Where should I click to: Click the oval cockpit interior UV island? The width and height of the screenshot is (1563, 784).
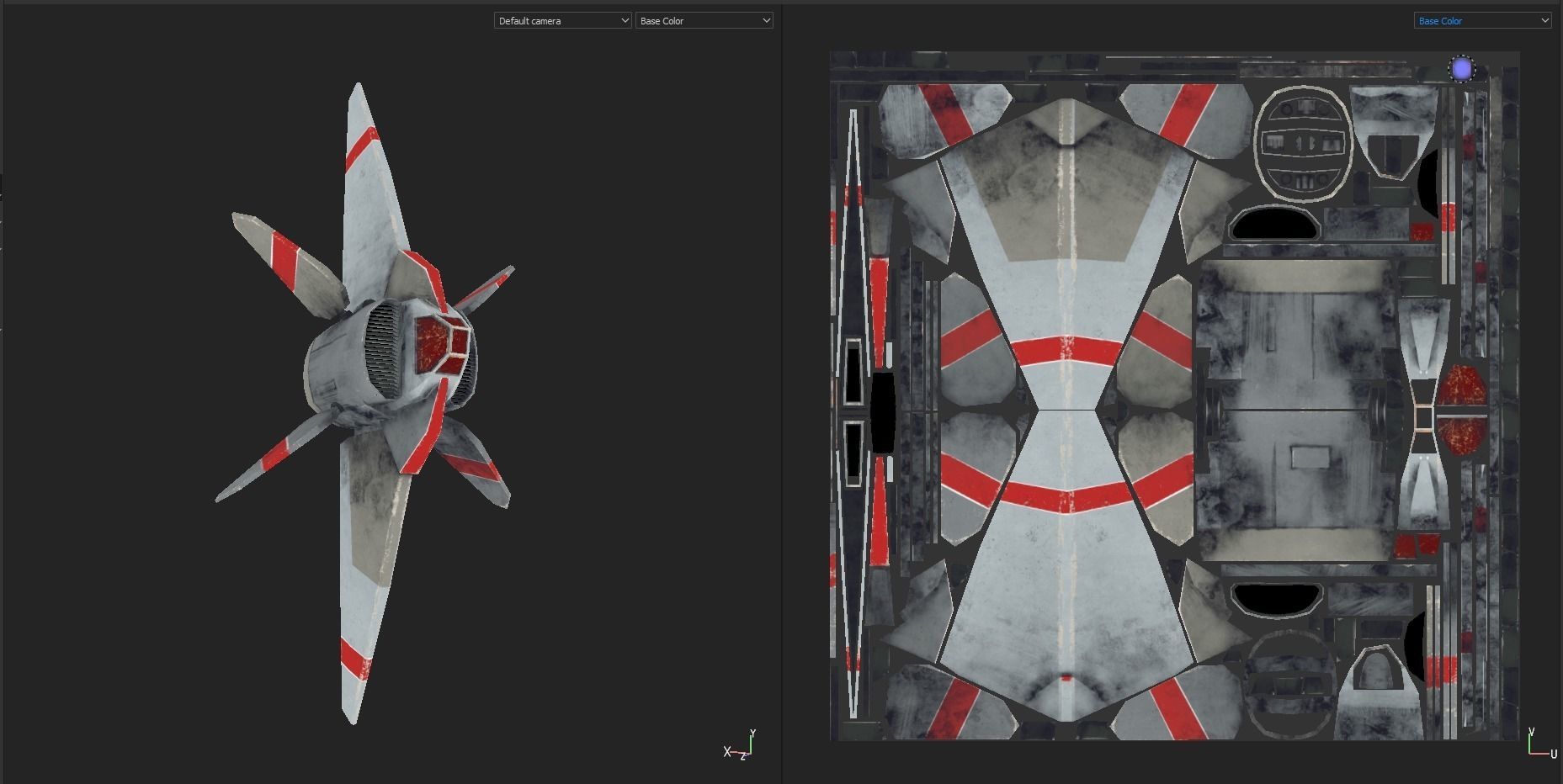(x=1303, y=143)
